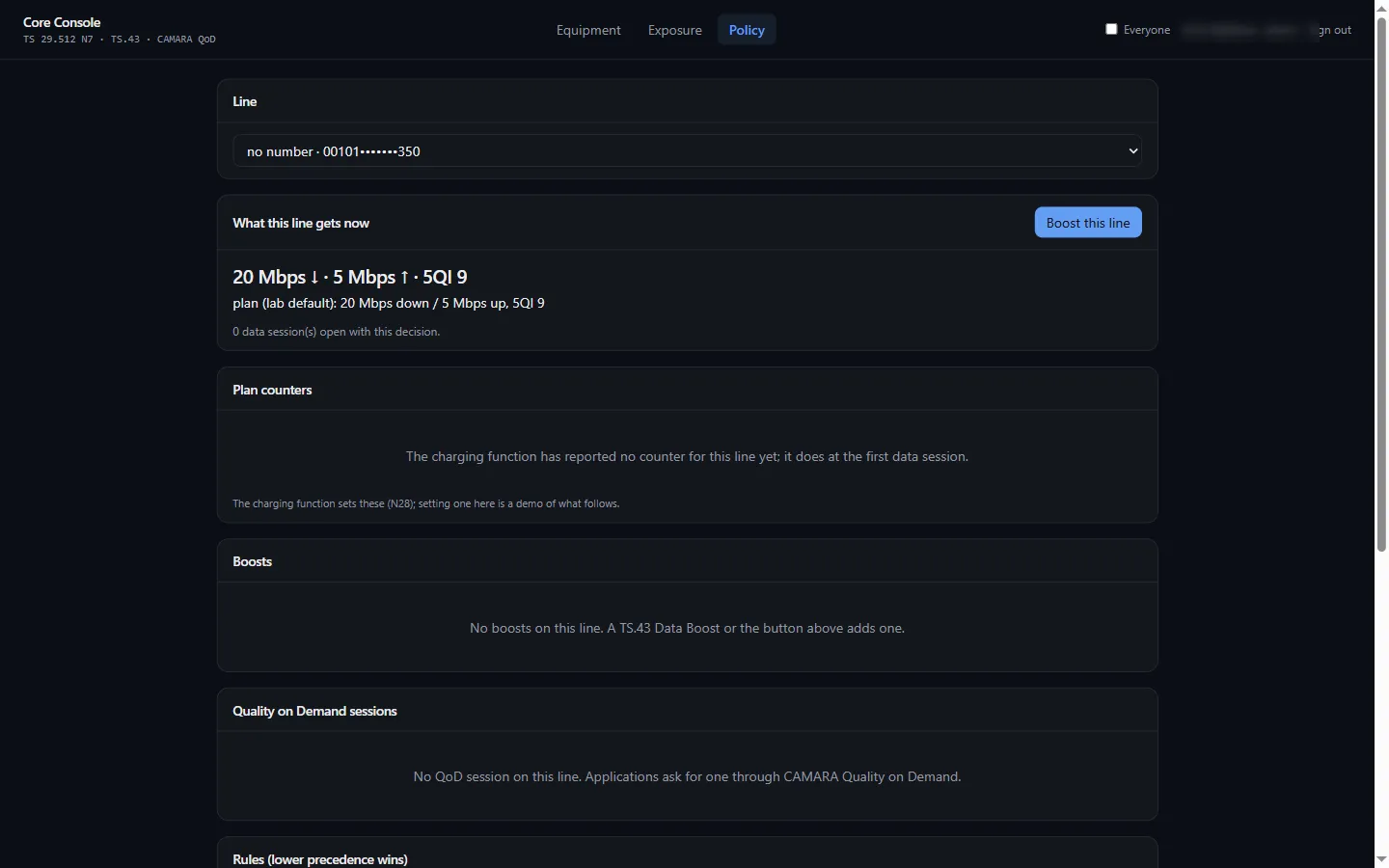Image resolution: width=1389 pixels, height=868 pixels.
Task: Click the 'No QoD session on this line' message
Action: (x=687, y=776)
